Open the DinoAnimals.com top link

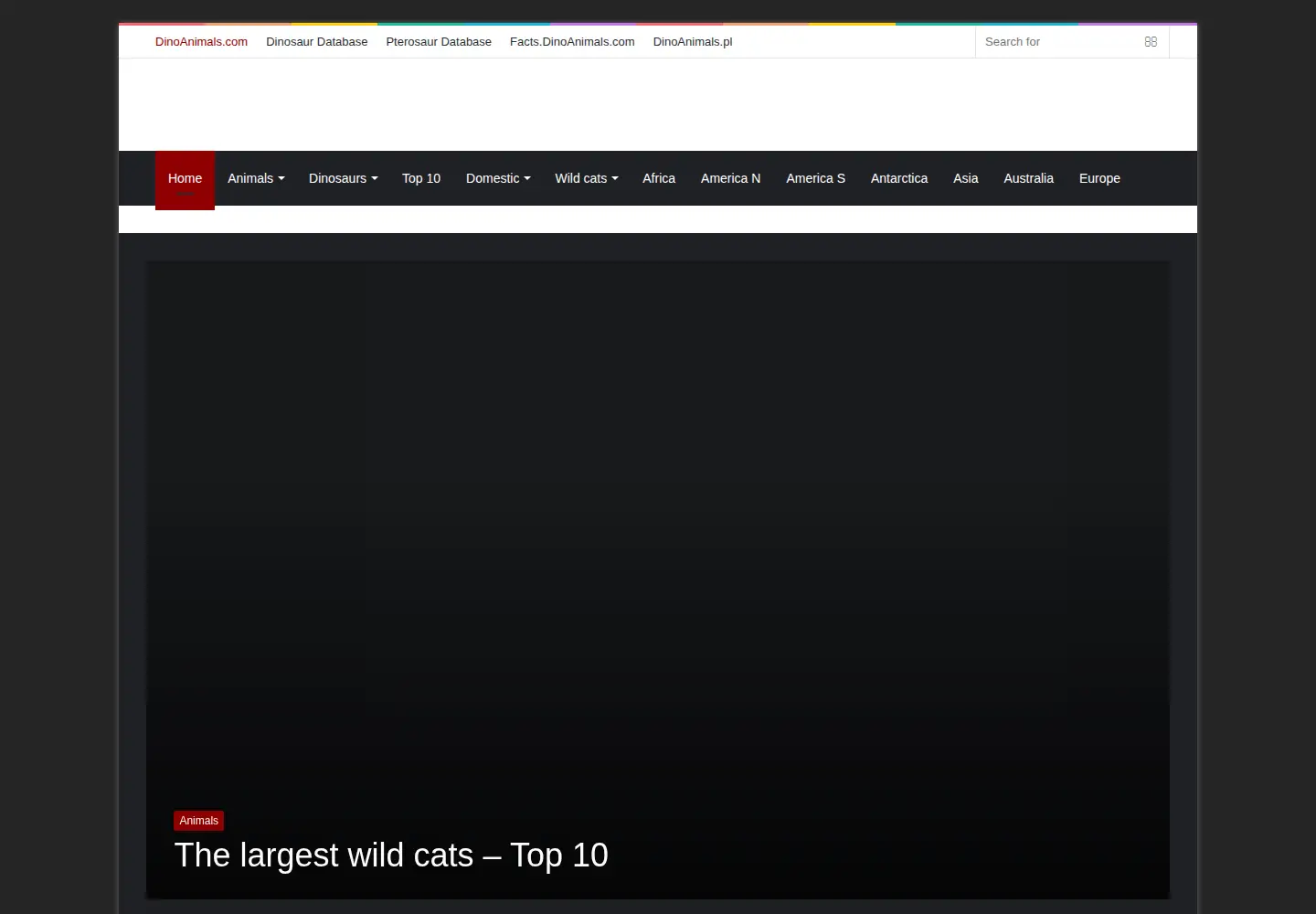click(x=201, y=42)
